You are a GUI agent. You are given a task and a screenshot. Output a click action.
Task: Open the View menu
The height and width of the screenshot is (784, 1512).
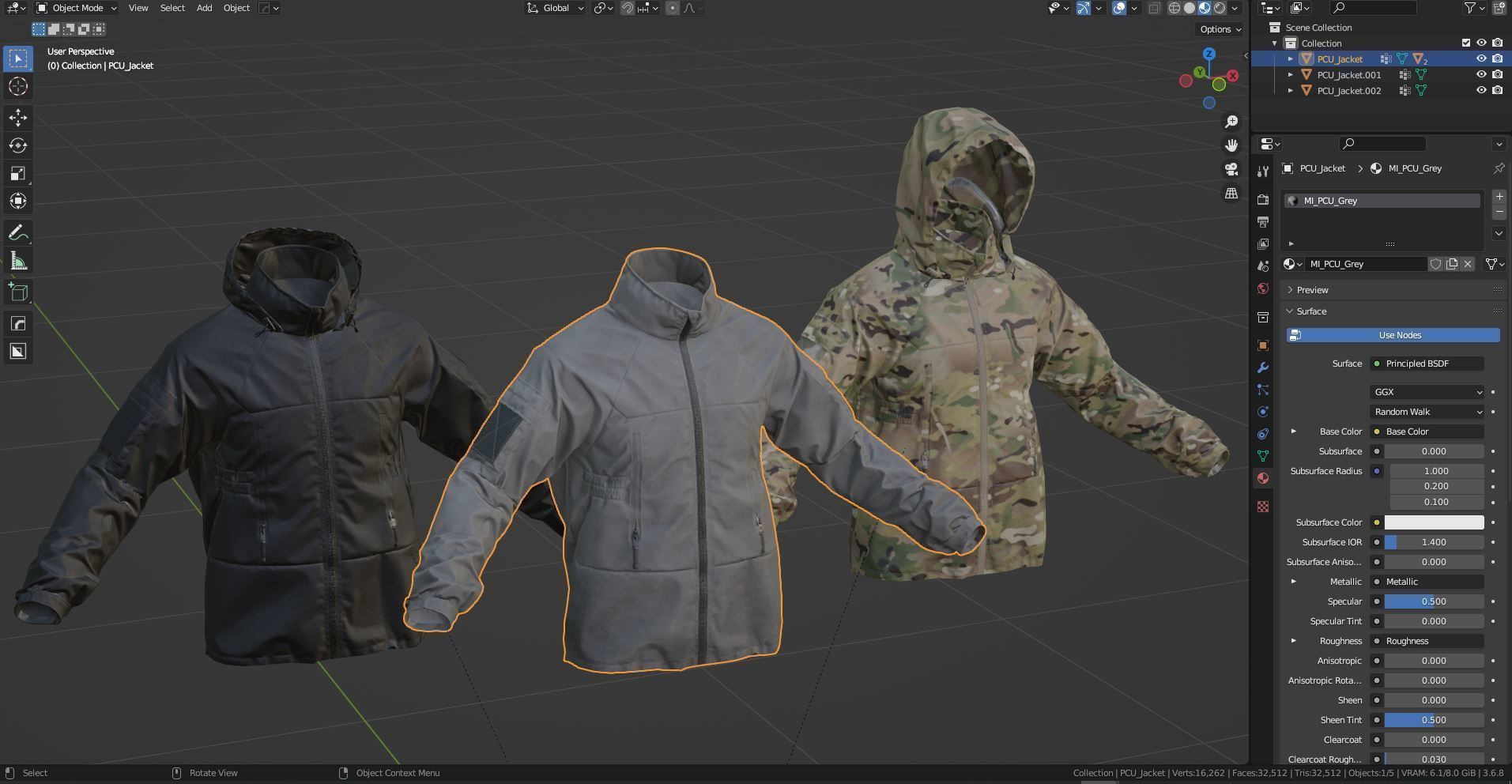click(138, 8)
